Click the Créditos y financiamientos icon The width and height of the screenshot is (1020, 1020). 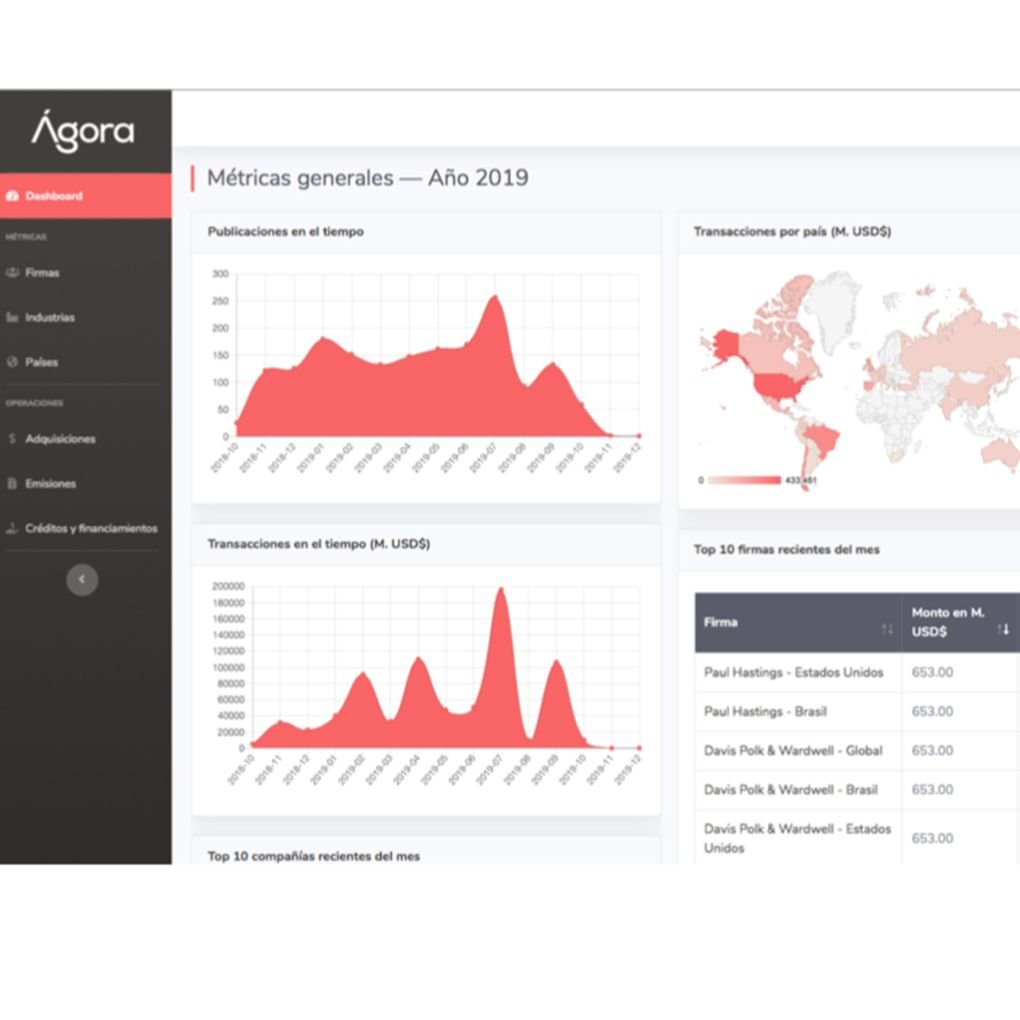12,528
